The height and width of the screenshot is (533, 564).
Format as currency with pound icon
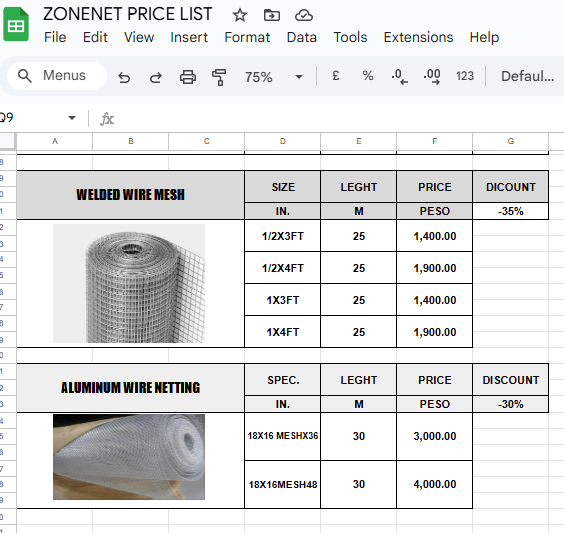[336, 76]
